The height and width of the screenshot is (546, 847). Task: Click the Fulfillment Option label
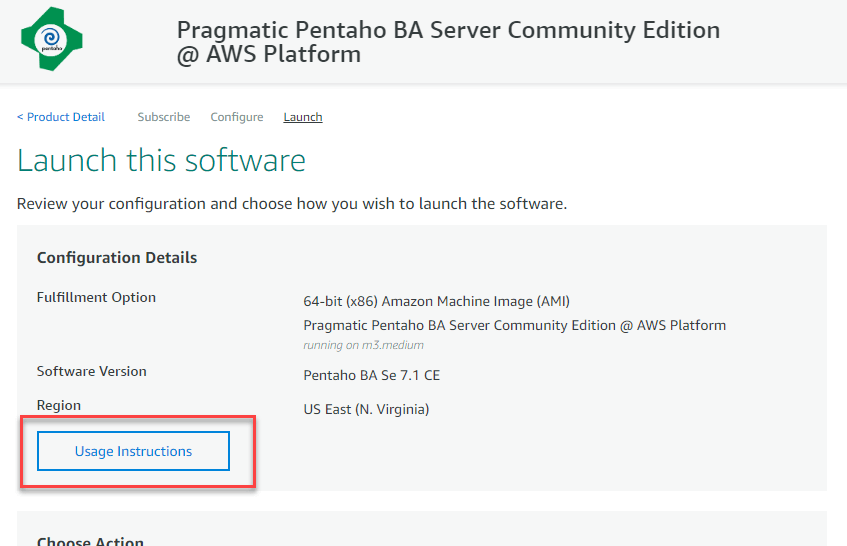96,297
